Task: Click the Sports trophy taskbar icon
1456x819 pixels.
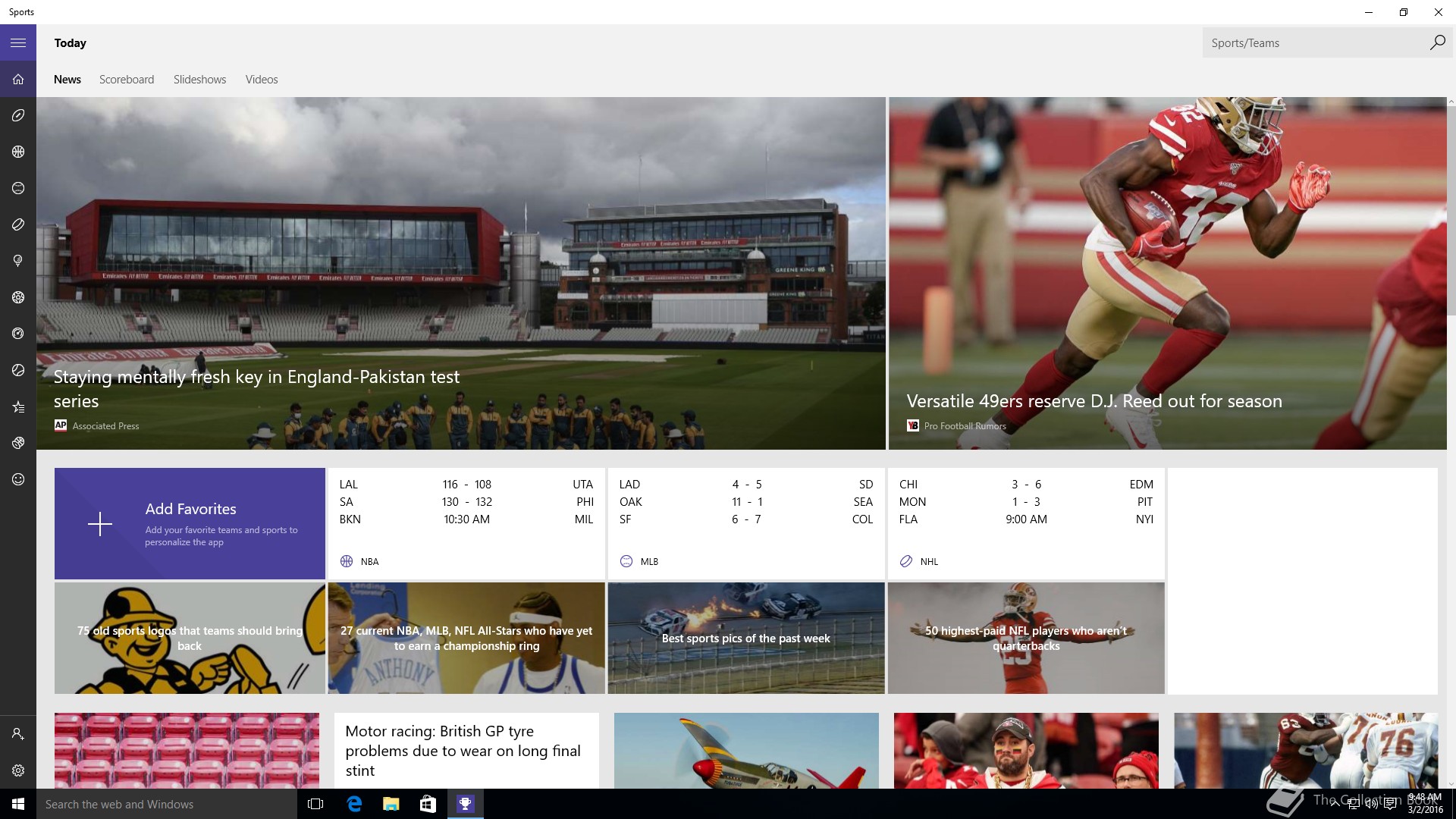Action: (465, 804)
